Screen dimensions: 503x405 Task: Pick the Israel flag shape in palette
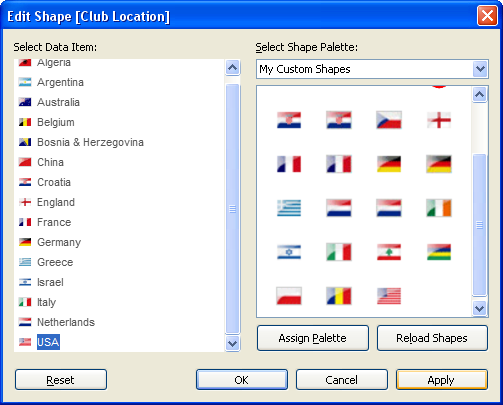(x=289, y=252)
